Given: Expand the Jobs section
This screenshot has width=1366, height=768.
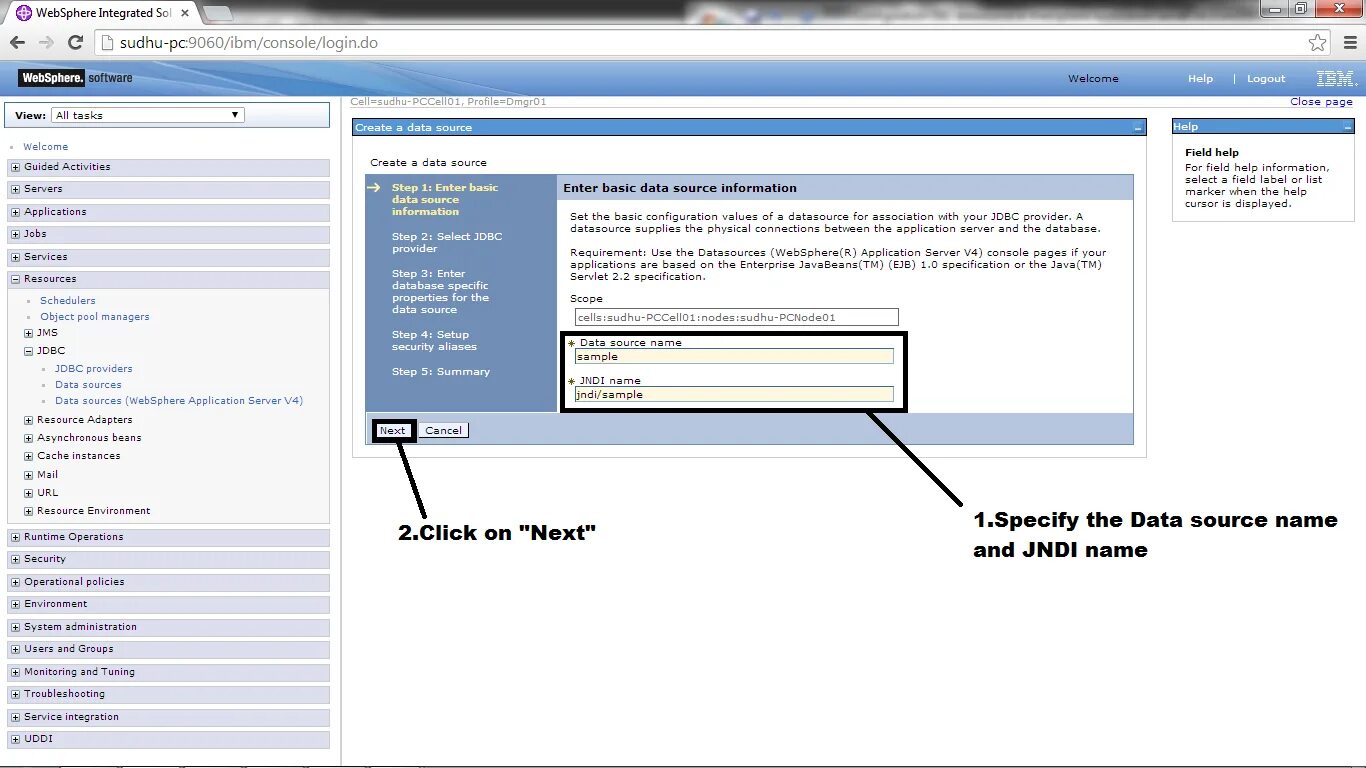Looking at the screenshot, I should [x=15, y=234].
